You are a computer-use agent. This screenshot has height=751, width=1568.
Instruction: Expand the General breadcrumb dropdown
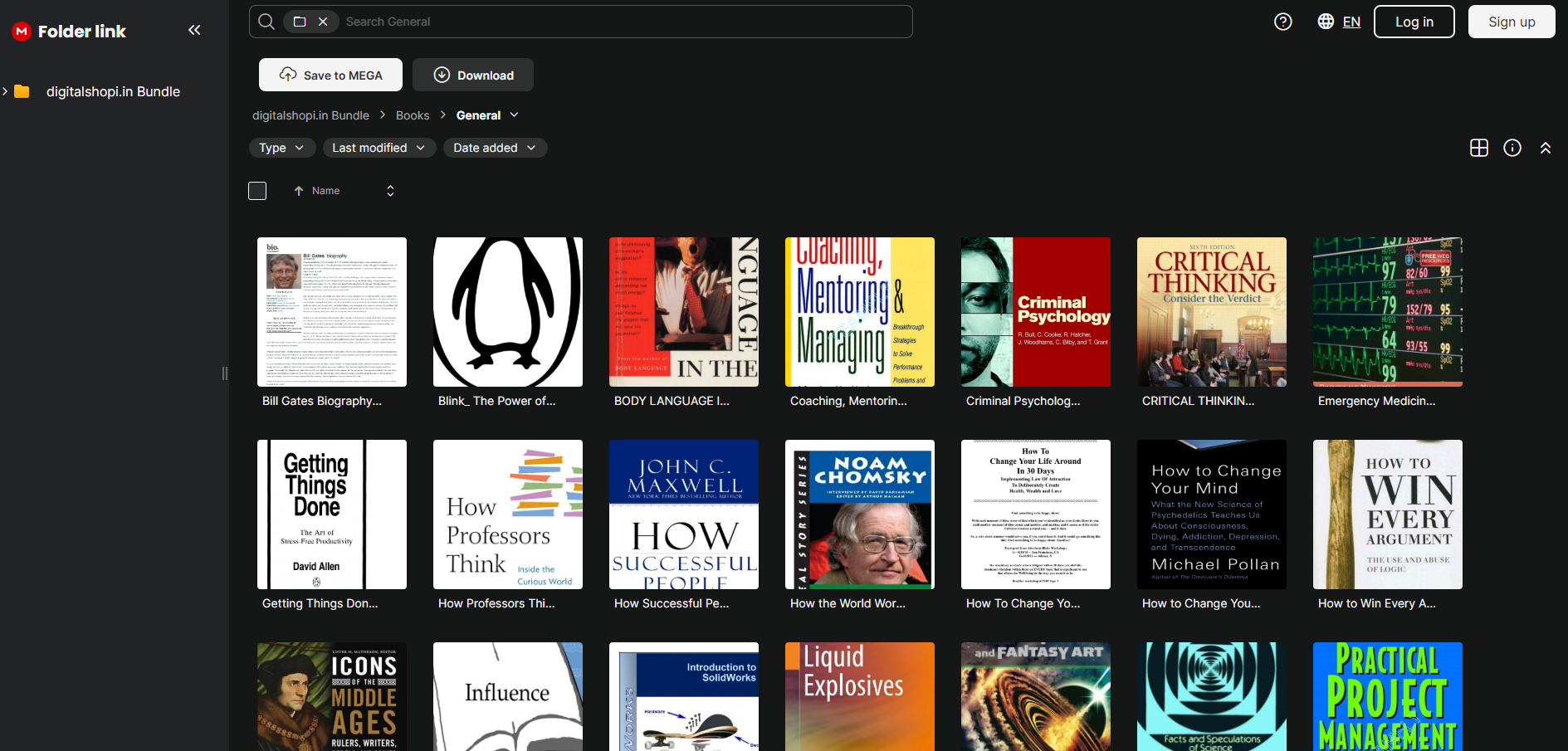pyautogui.click(x=515, y=115)
